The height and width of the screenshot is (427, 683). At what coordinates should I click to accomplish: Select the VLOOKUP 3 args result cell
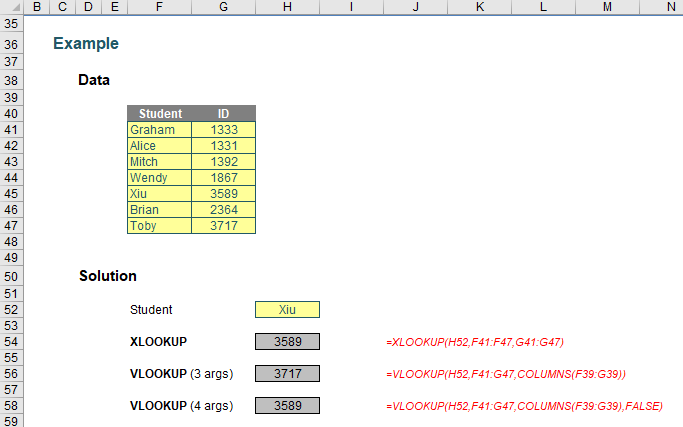click(x=288, y=374)
